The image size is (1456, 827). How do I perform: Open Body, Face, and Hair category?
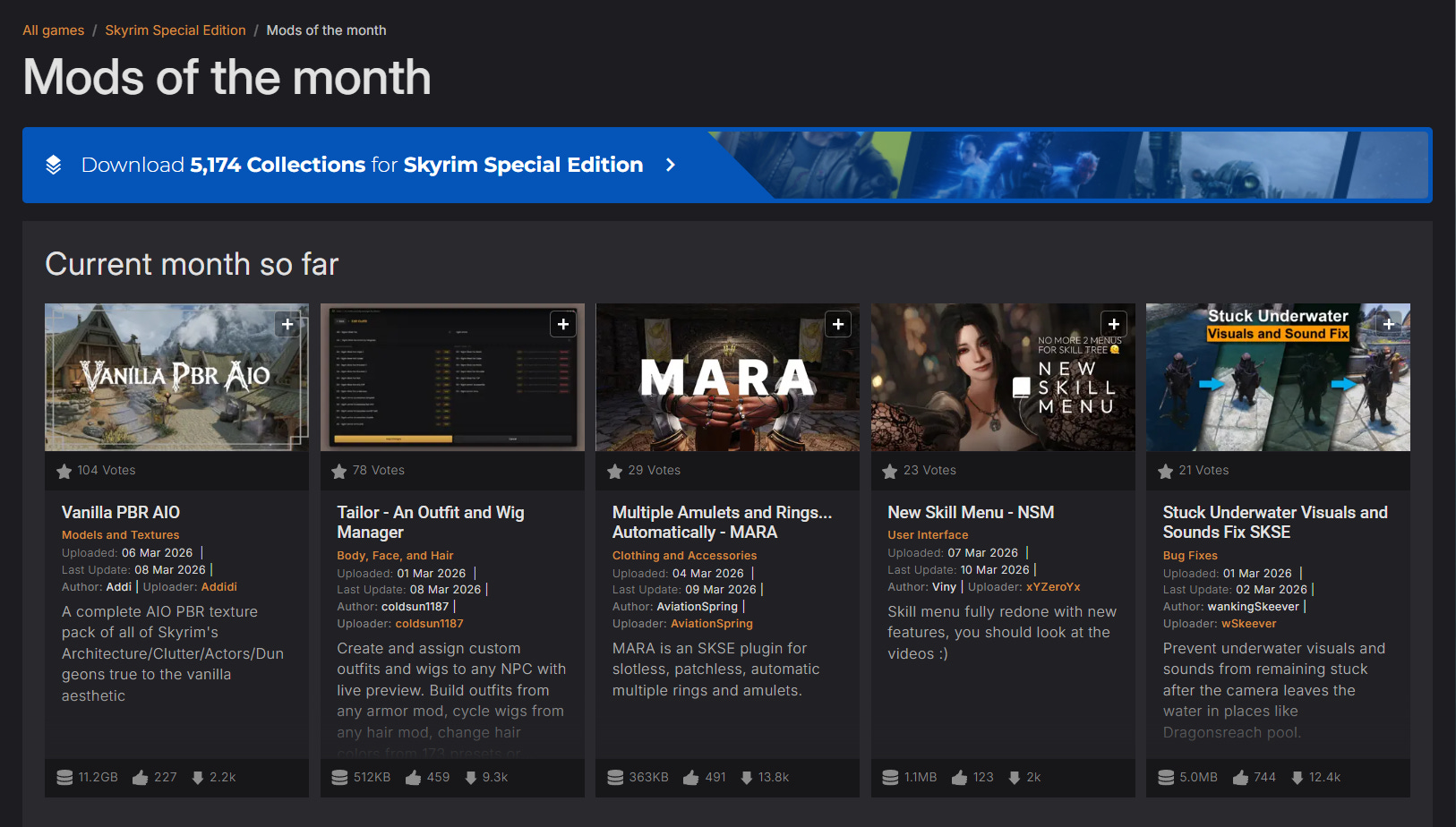point(395,556)
